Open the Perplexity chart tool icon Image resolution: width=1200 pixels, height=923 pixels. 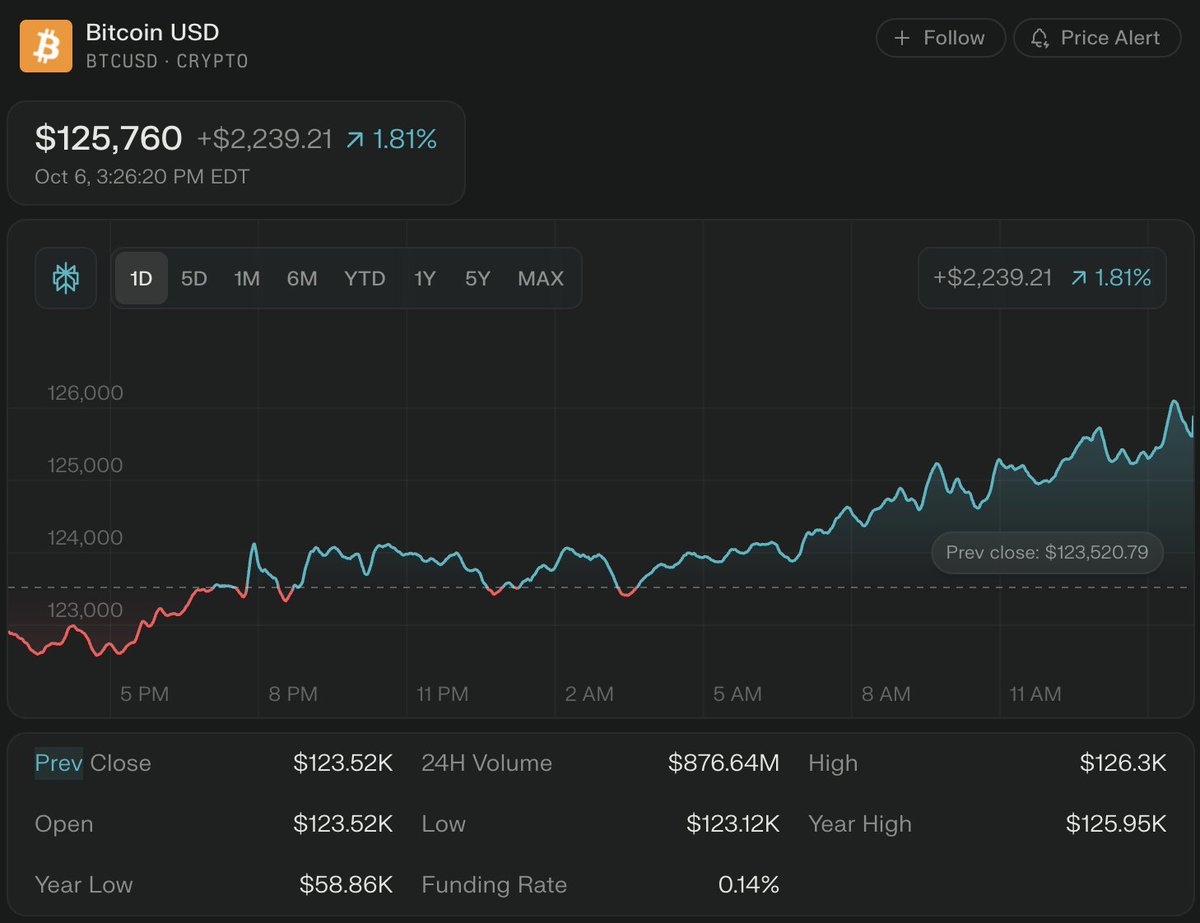(x=67, y=278)
